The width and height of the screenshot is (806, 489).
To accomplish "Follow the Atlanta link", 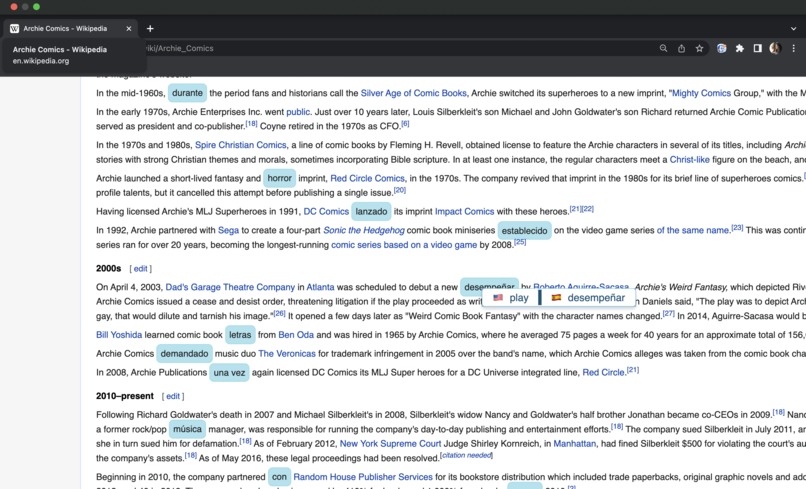I will pyautogui.click(x=320, y=287).
